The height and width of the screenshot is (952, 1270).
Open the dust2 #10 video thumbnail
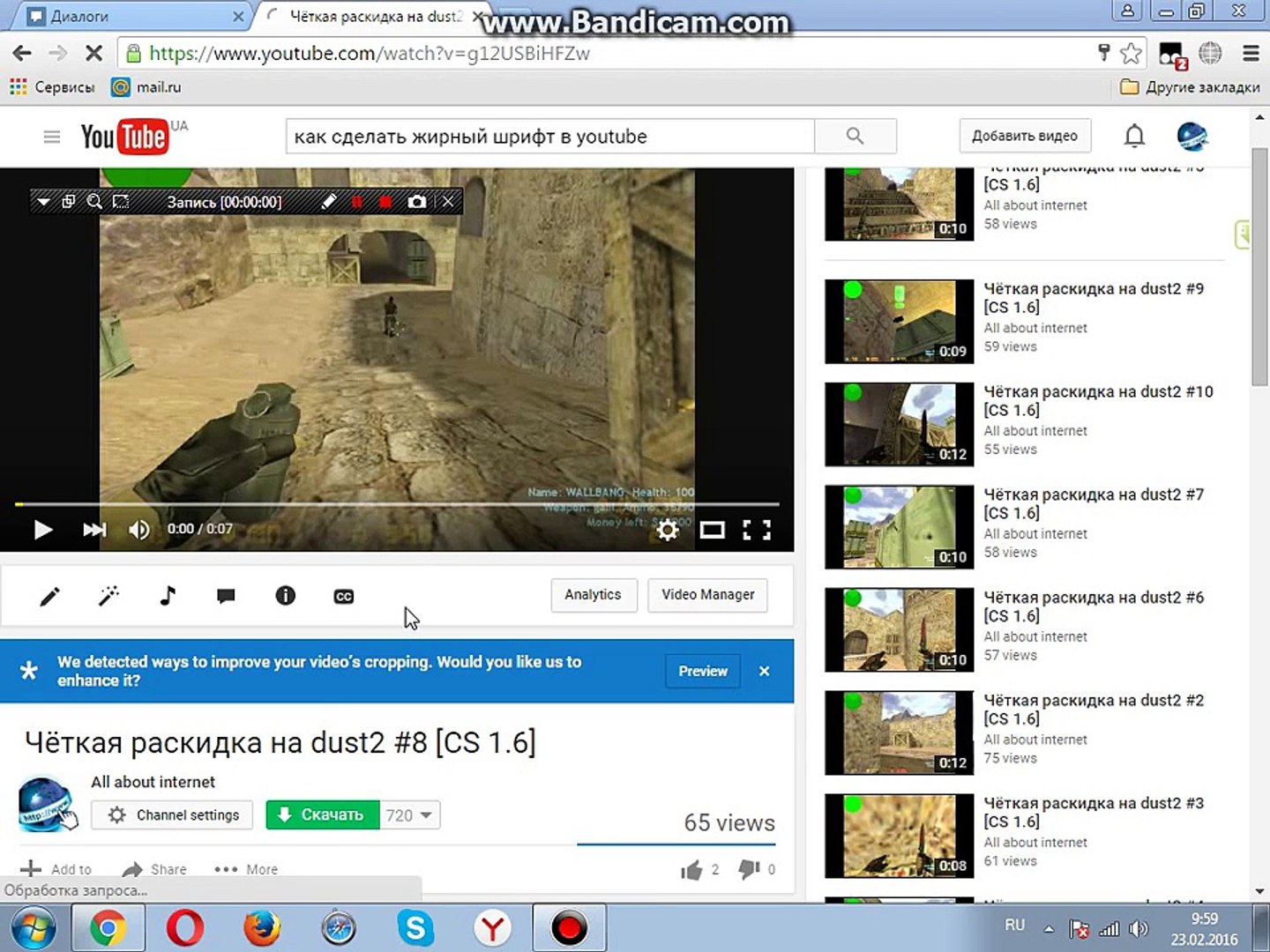click(899, 425)
